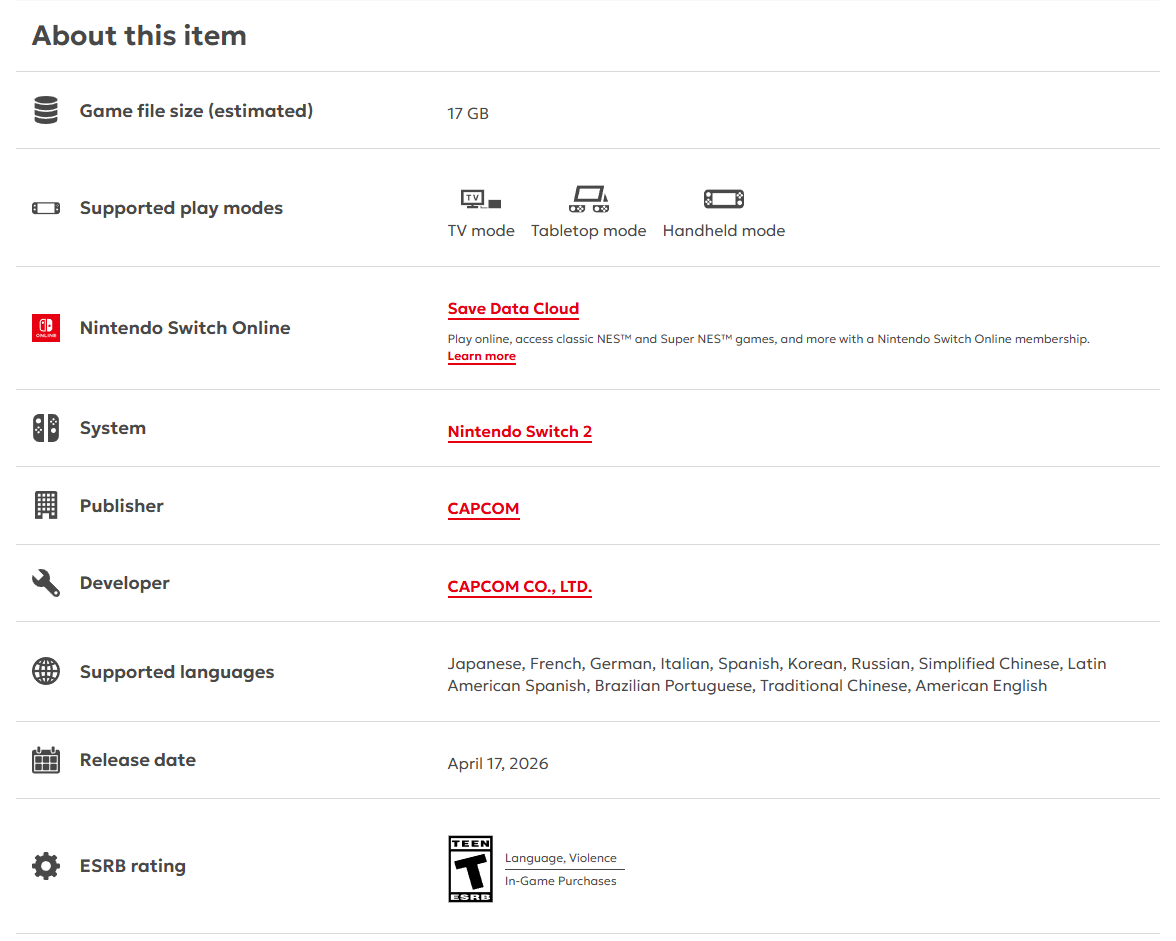Open the Save Data Cloud link
Screen dimensions: 1176x941
pos(513,309)
